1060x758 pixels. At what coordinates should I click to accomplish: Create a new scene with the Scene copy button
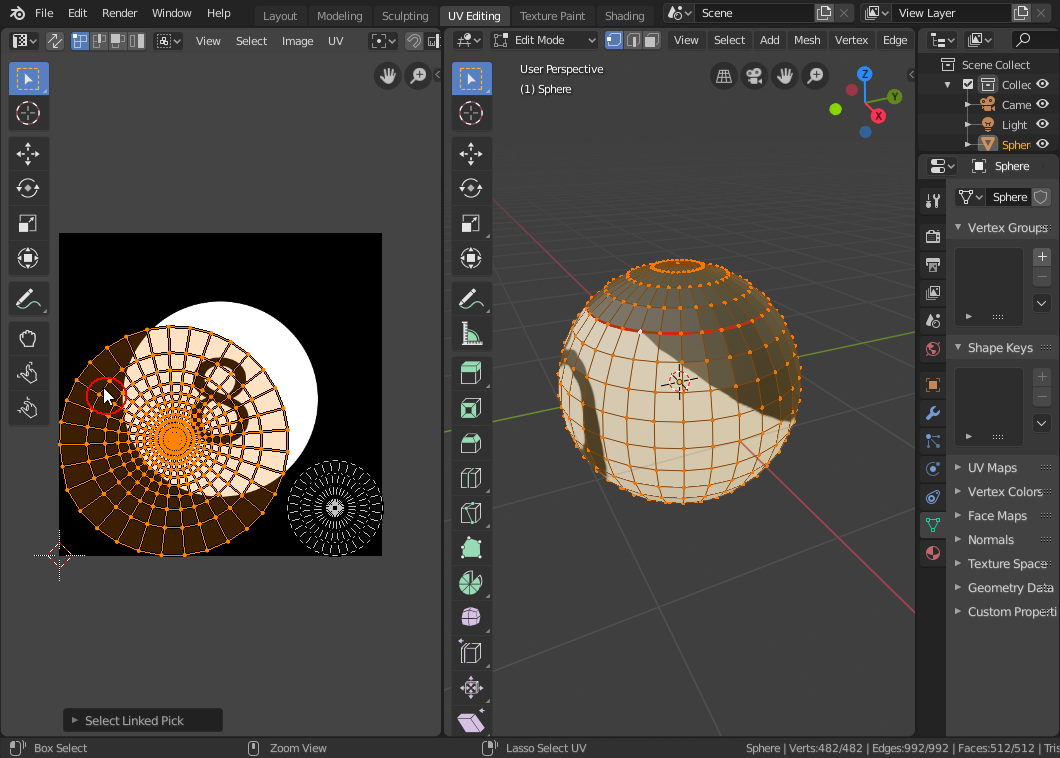[x=823, y=13]
